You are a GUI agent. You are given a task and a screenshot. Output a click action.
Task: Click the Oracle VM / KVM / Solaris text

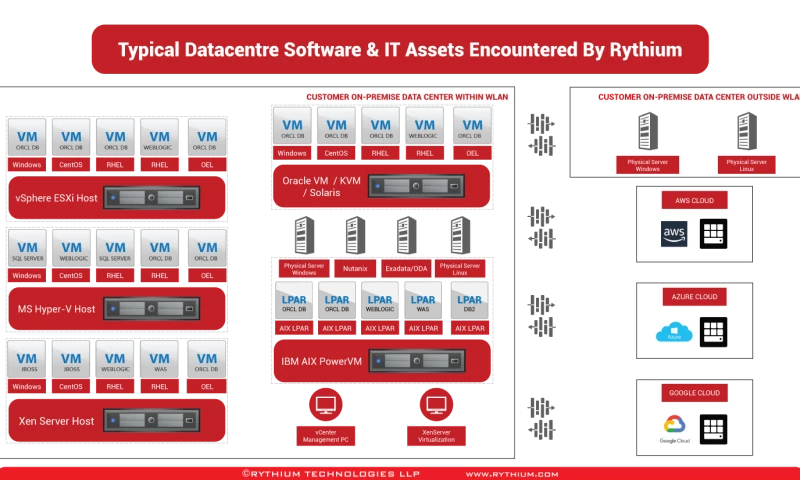pos(321,187)
